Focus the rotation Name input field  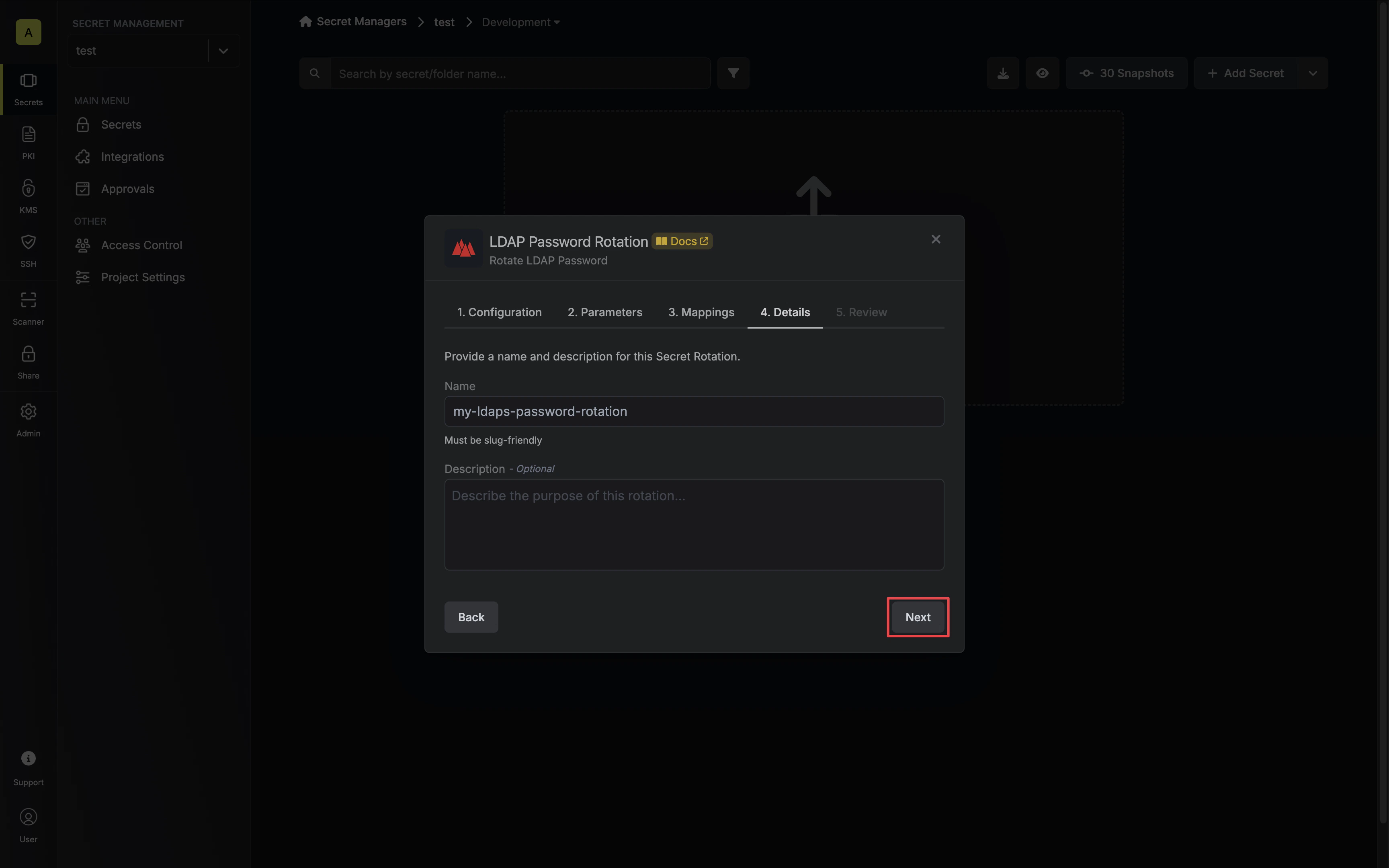point(694,411)
